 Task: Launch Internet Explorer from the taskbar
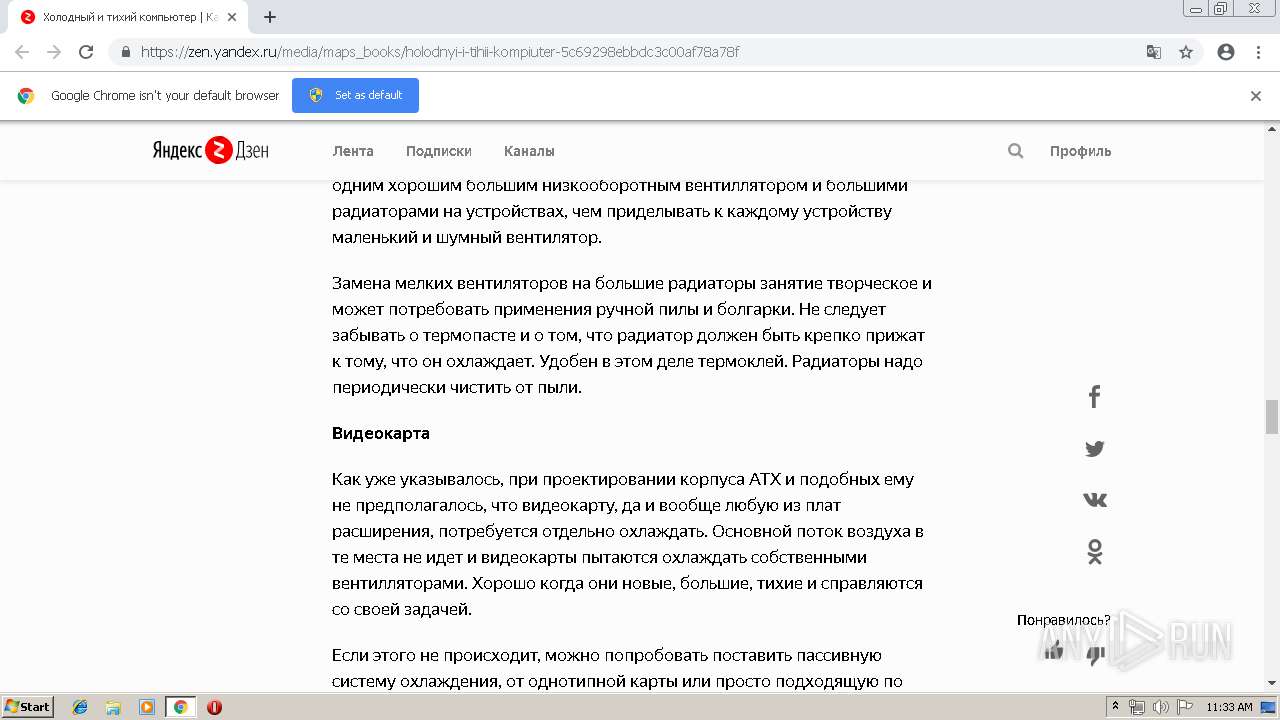[x=80, y=707]
